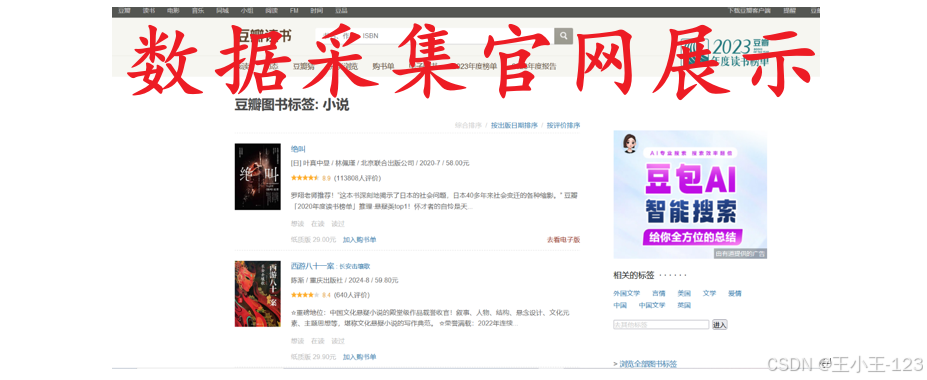The height and width of the screenshot is (380, 927).
Task: Open the 外国文学 related tag
Action: [627, 293]
